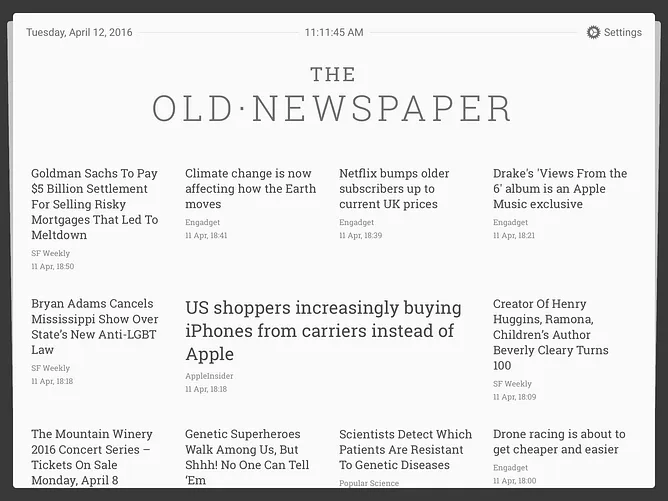Click the Tuesday, April 12, 2016 date

(79, 32)
